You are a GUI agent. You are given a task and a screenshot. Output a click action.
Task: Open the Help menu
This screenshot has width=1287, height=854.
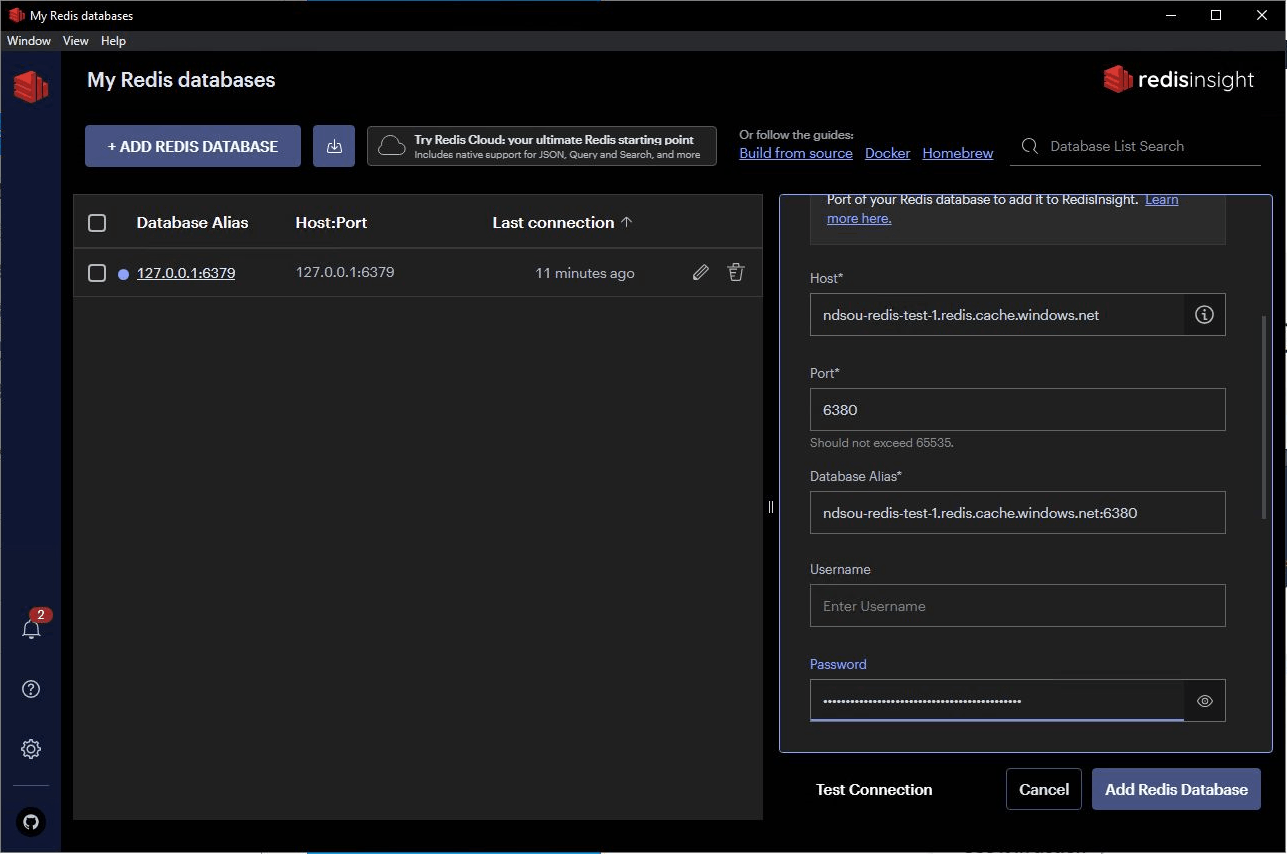(x=113, y=41)
